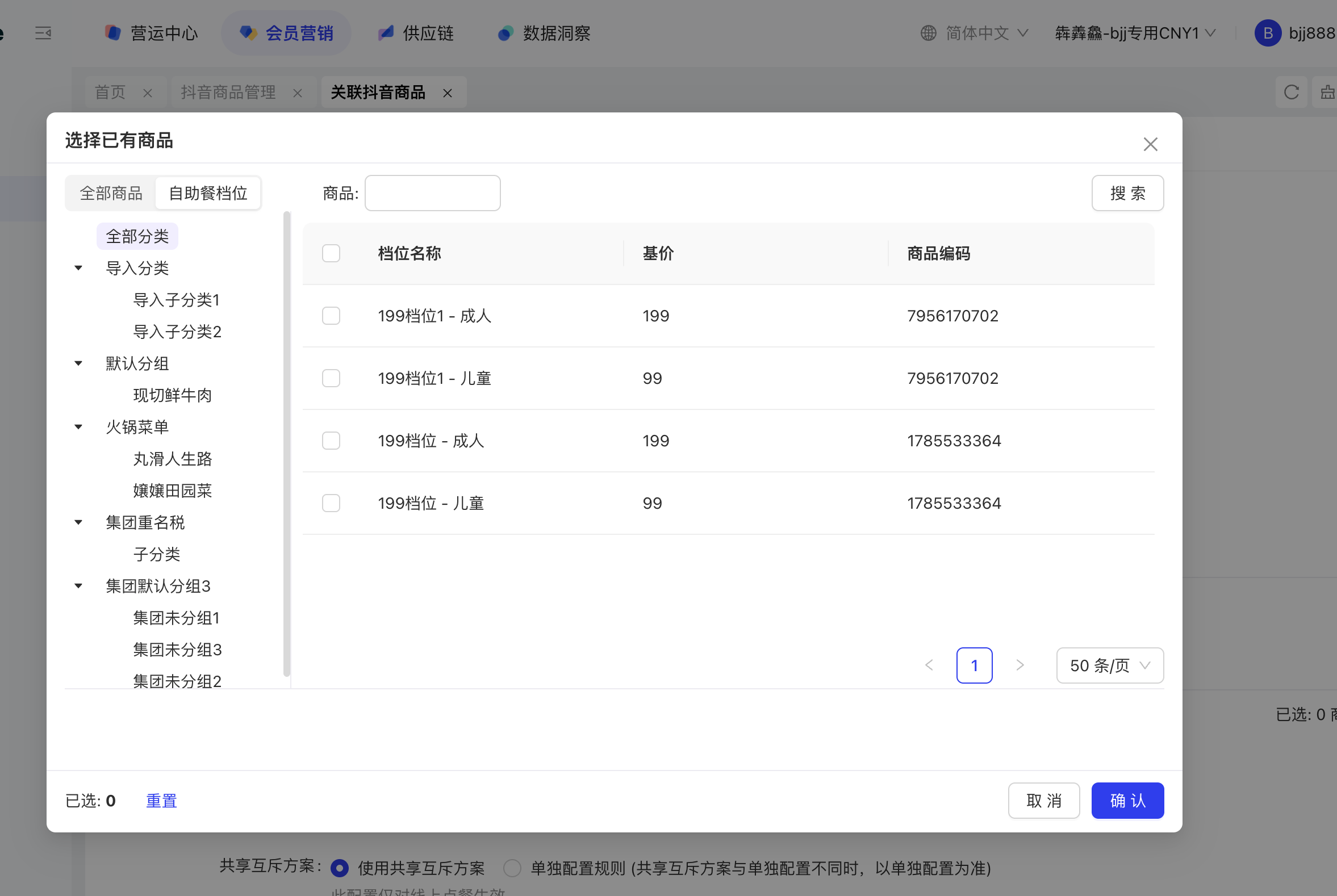Switch to the 全部商品 tab
Screen dimensions: 1337x896
click(111, 193)
